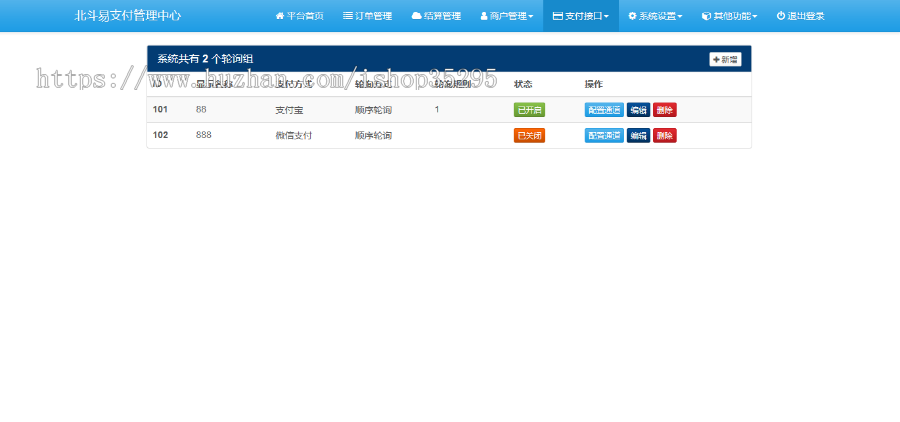Expand the 其他功能 dropdown menu
Image resolution: width=900 pixels, height=422 pixels.
click(x=729, y=16)
